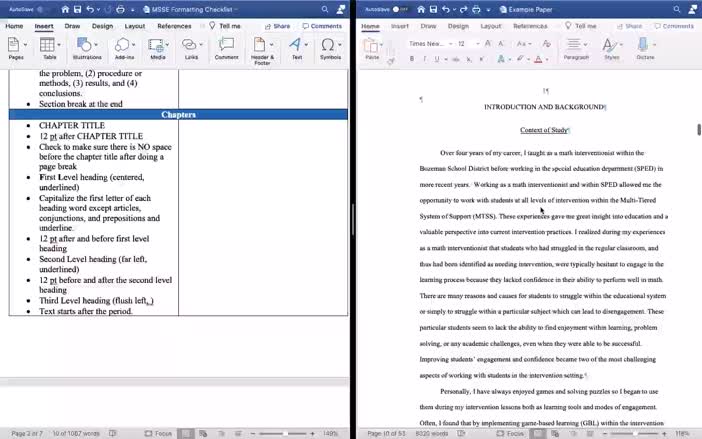This screenshot has width=702, height=439.
Task: Toggle AutoSave switch in the Example Paper window
Action: [399, 9]
